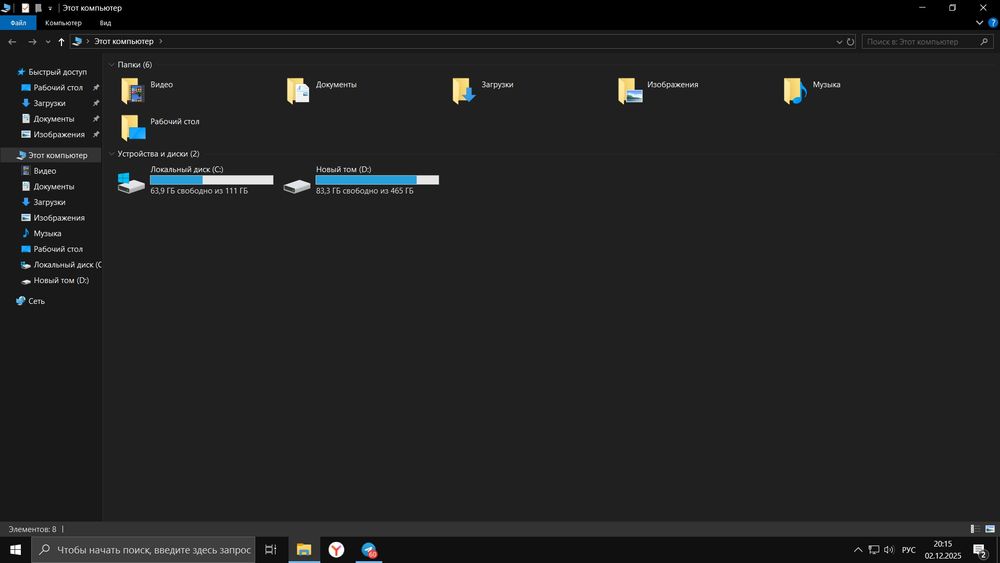Viewport: 1000px width, 563px height.
Task: Click the taskbar search box
Action: coord(143,549)
